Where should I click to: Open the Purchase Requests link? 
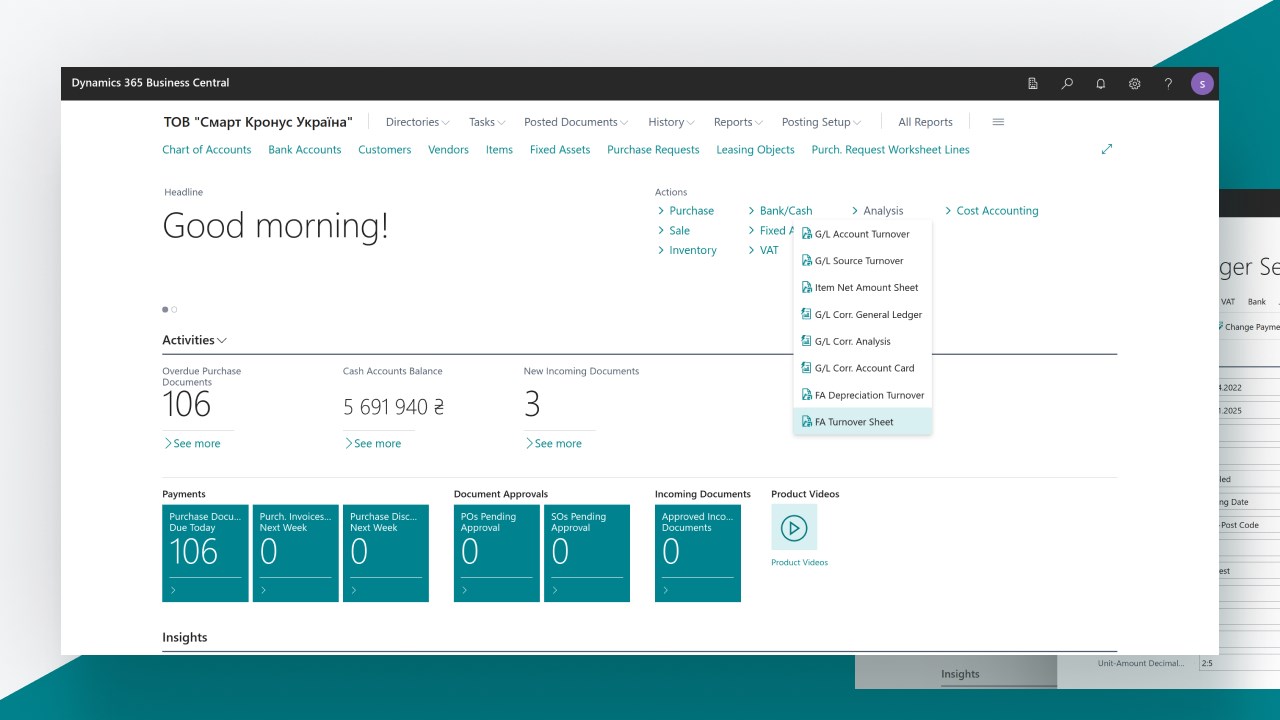[x=653, y=150]
